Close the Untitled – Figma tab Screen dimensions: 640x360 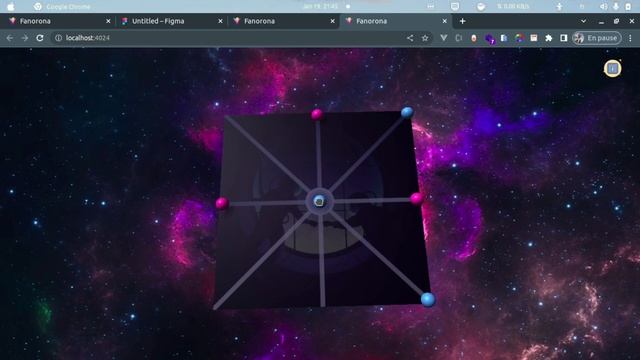point(220,21)
